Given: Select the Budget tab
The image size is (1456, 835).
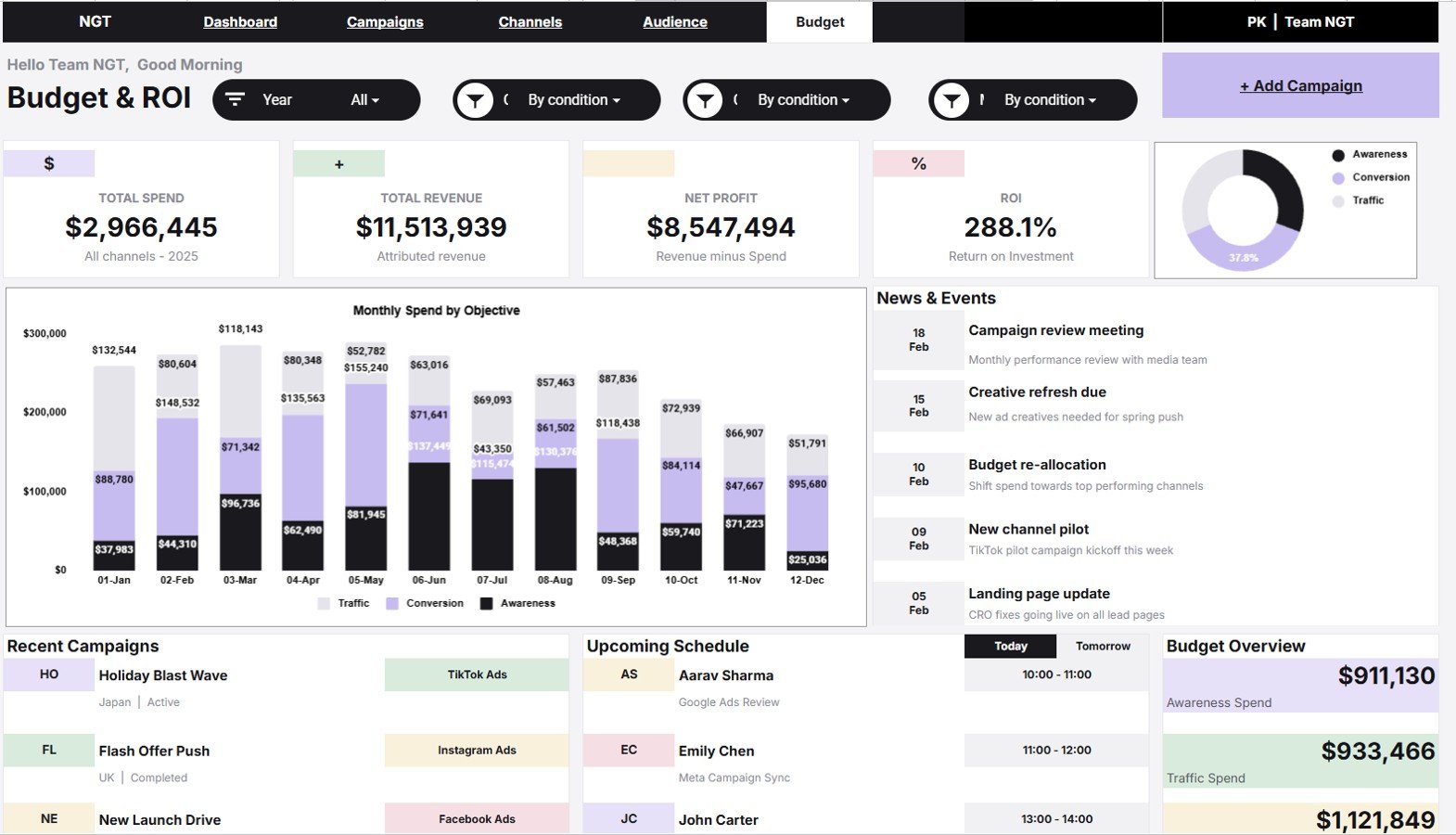Looking at the screenshot, I should click(x=820, y=21).
